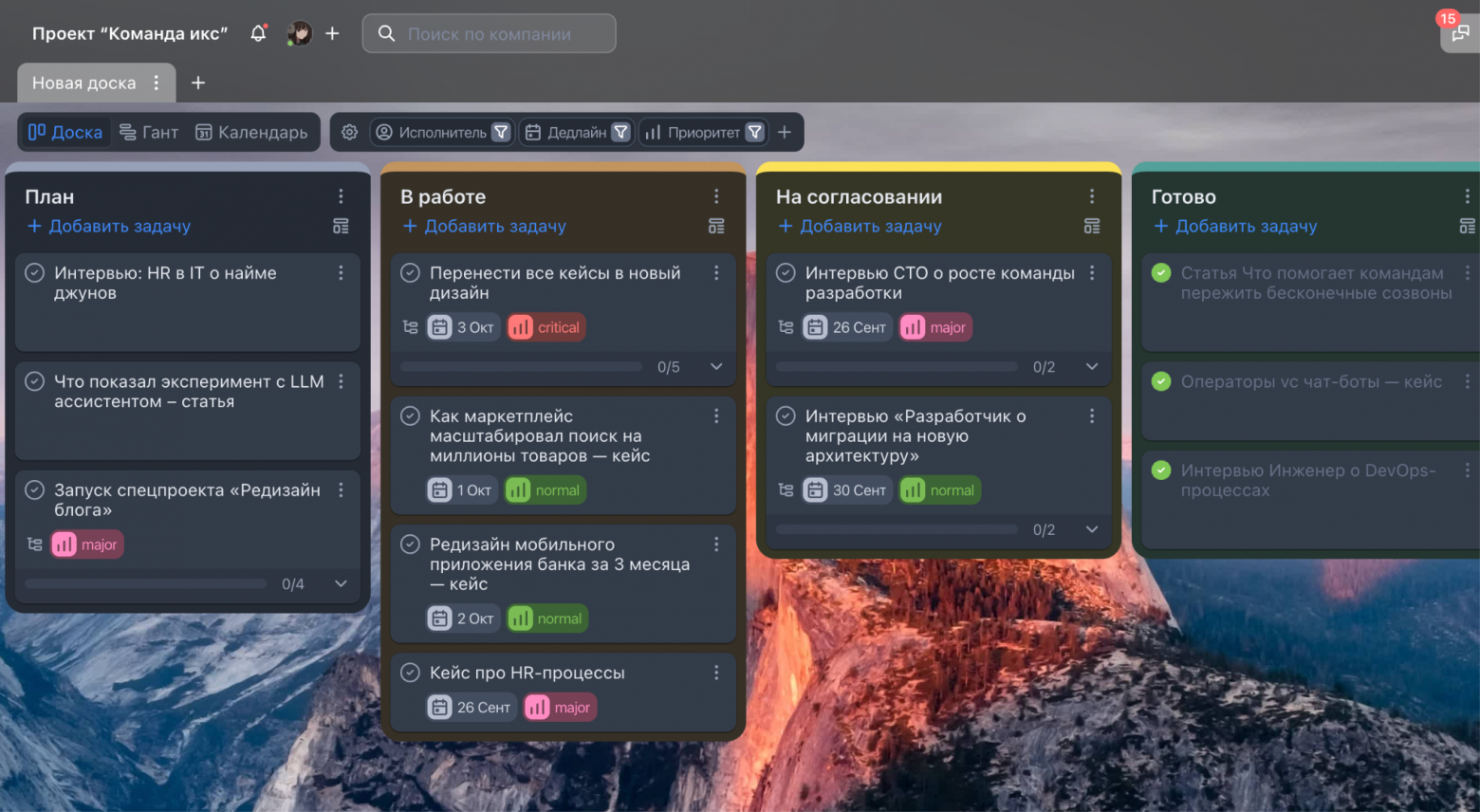
Task: Click the critical priority tag
Action: 546,327
